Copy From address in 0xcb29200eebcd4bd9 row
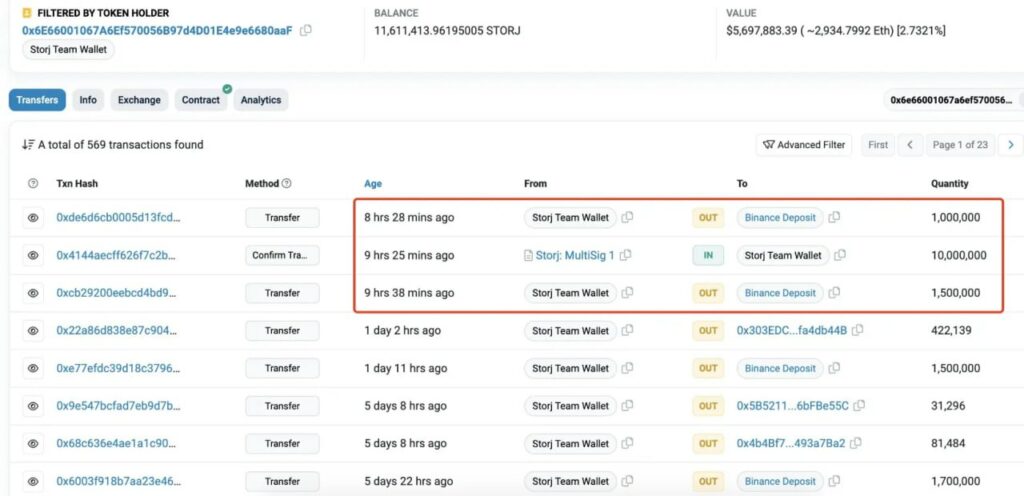 (x=627, y=293)
